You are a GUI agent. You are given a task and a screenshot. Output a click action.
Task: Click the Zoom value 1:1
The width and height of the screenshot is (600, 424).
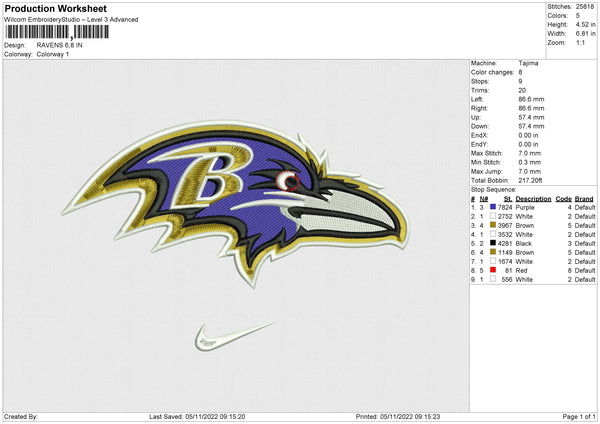580,42
